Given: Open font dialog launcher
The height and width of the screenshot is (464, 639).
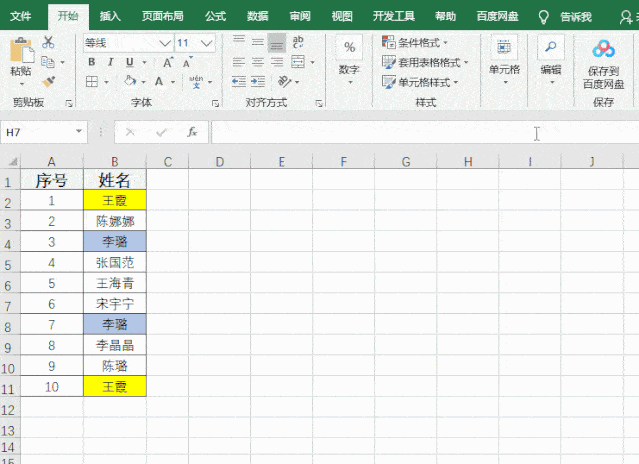Looking at the screenshot, I should [x=215, y=103].
